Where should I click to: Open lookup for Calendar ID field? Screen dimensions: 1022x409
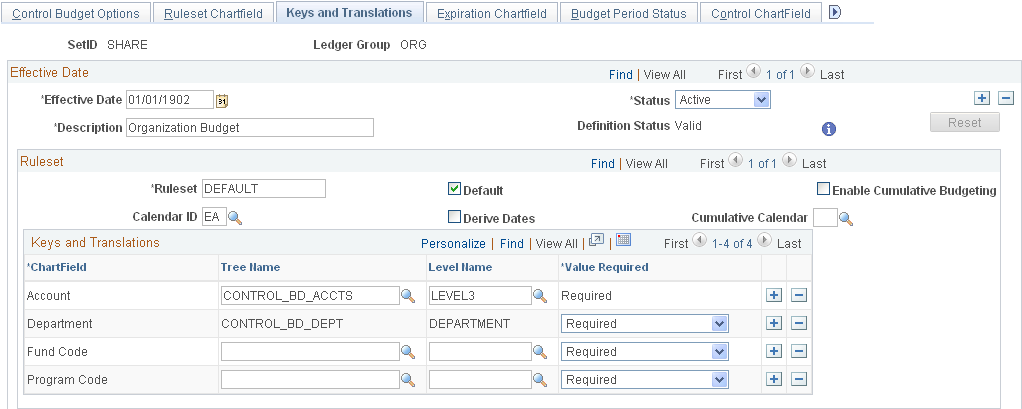click(235, 218)
